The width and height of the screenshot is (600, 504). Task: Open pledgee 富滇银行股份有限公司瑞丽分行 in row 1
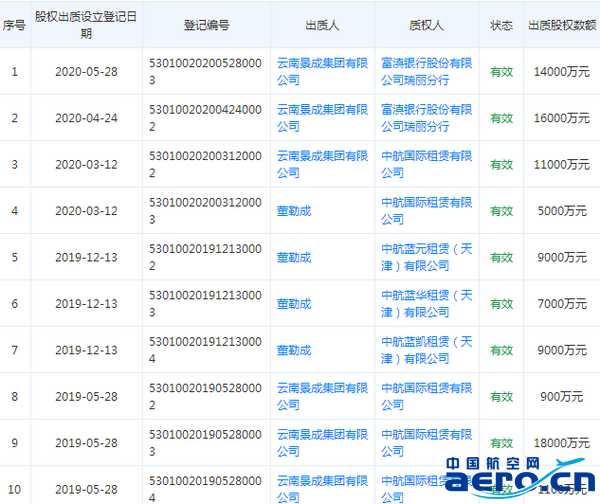point(426,72)
